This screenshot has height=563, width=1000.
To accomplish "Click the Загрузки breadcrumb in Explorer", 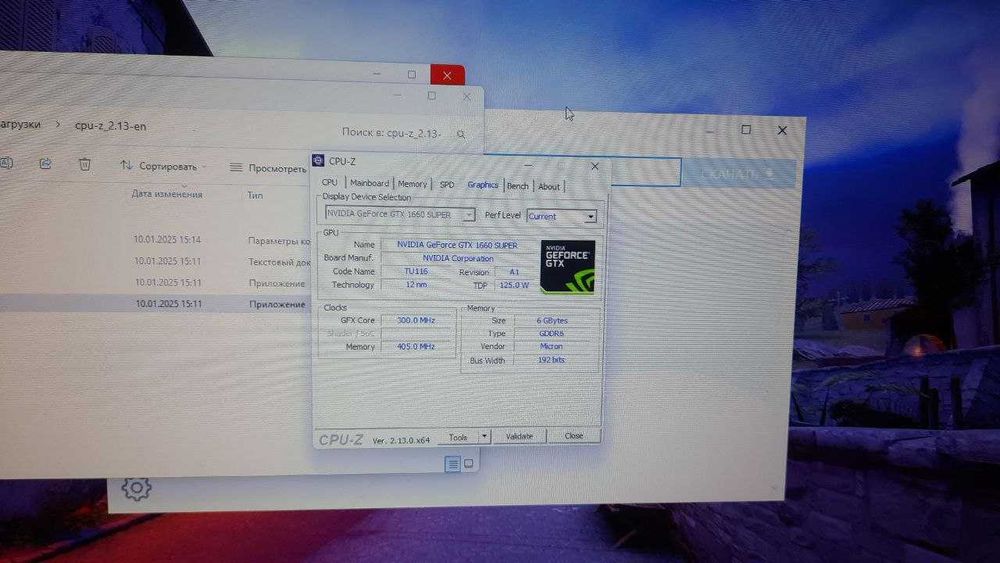I will click(x=20, y=124).
